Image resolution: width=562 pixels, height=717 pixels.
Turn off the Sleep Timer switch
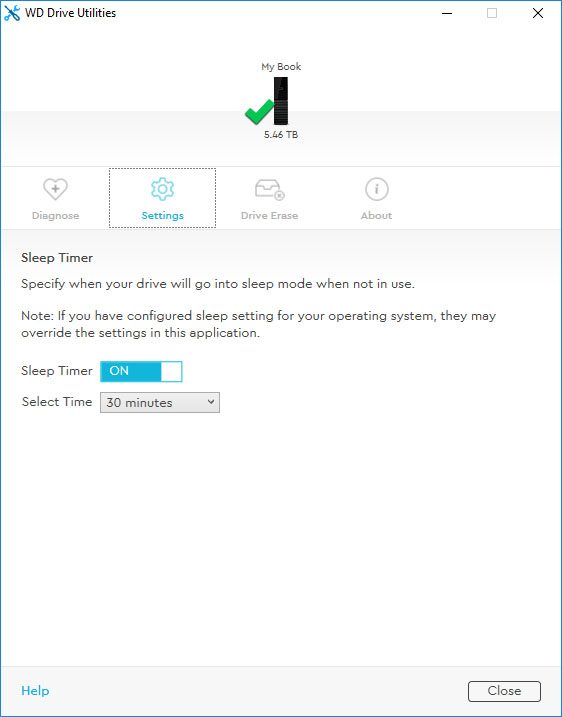click(141, 371)
